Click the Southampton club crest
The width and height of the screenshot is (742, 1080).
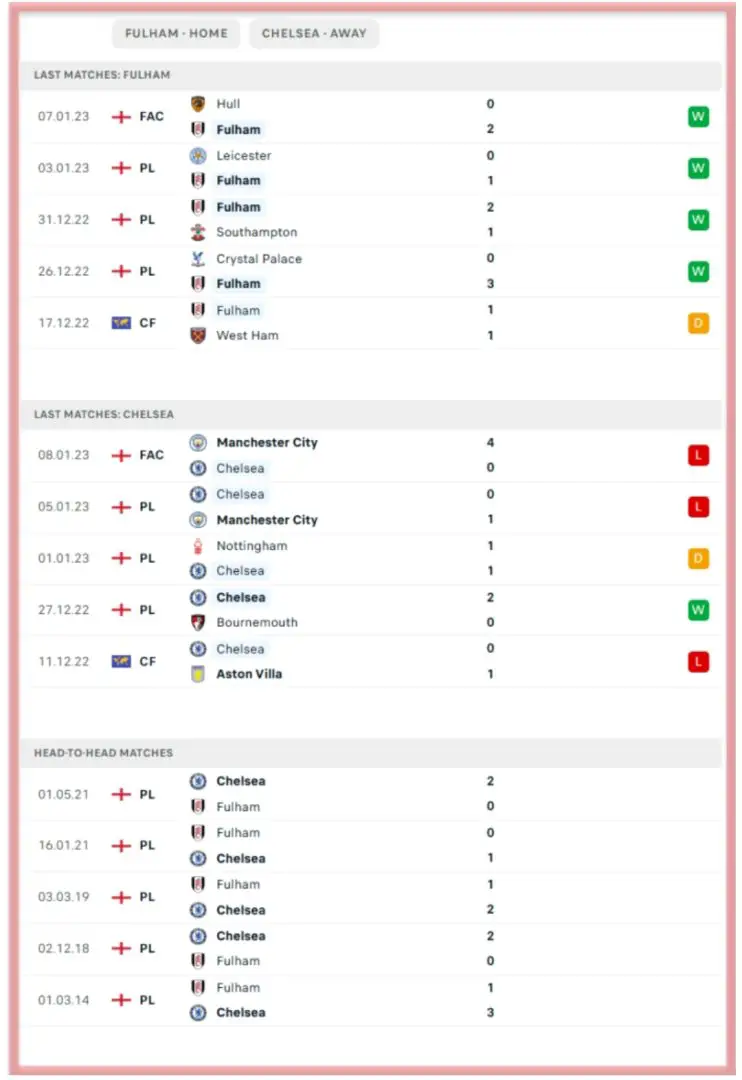point(198,232)
